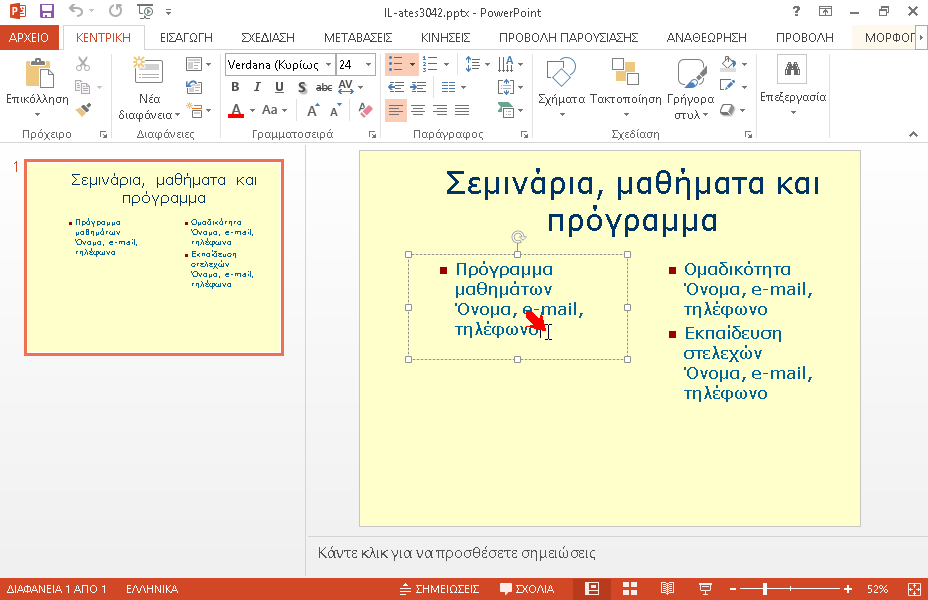Copy the selection using the Copy icon
This screenshot has width=928, height=600.
[x=83, y=88]
